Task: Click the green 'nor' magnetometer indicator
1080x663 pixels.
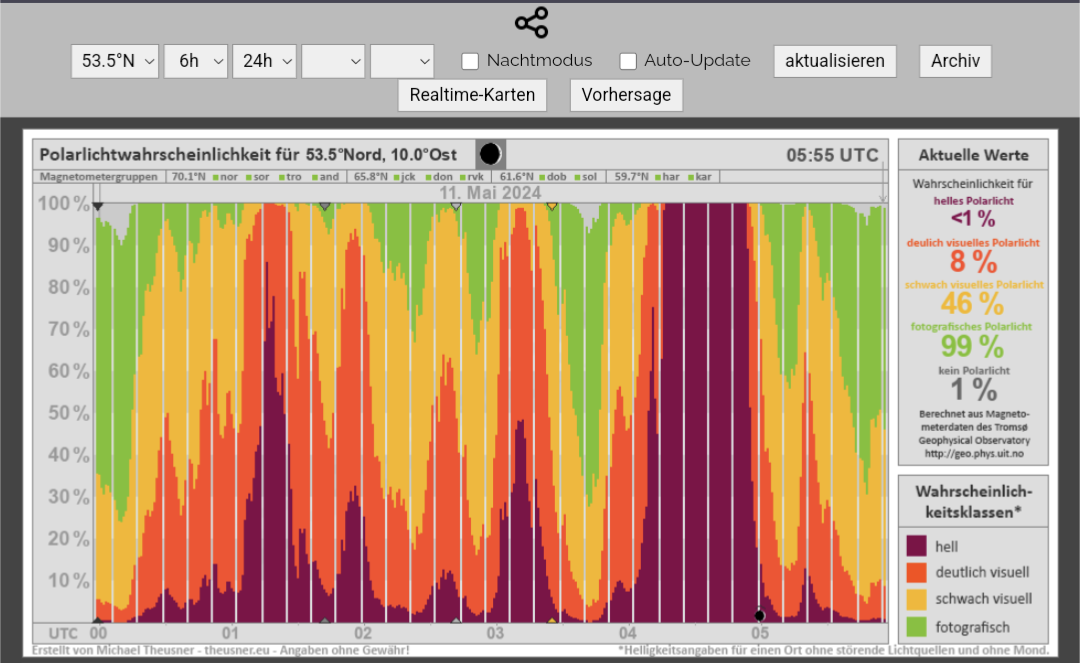Action: (x=214, y=177)
